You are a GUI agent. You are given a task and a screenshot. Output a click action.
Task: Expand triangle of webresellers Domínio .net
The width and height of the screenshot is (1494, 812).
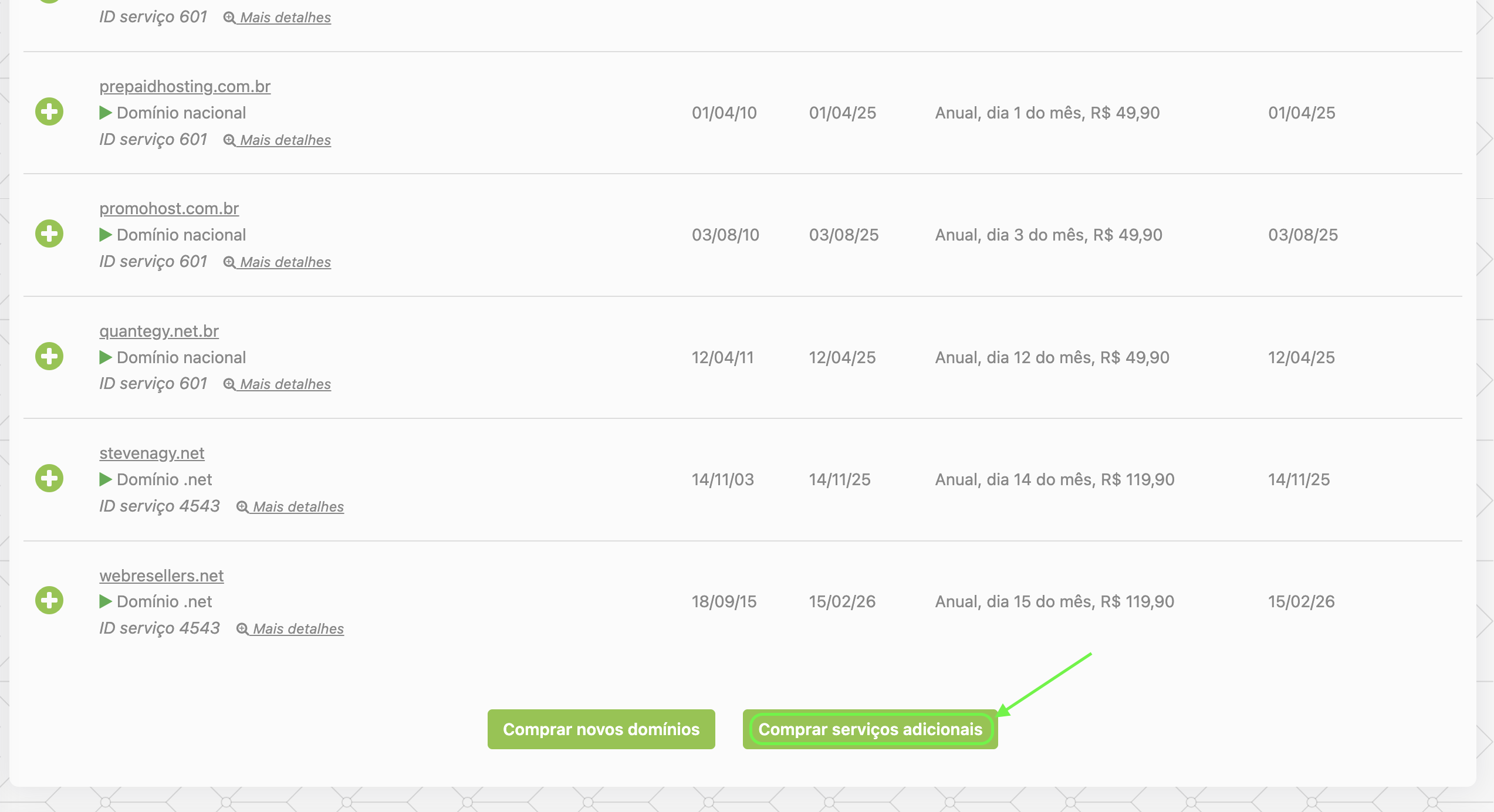coord(106,601)
